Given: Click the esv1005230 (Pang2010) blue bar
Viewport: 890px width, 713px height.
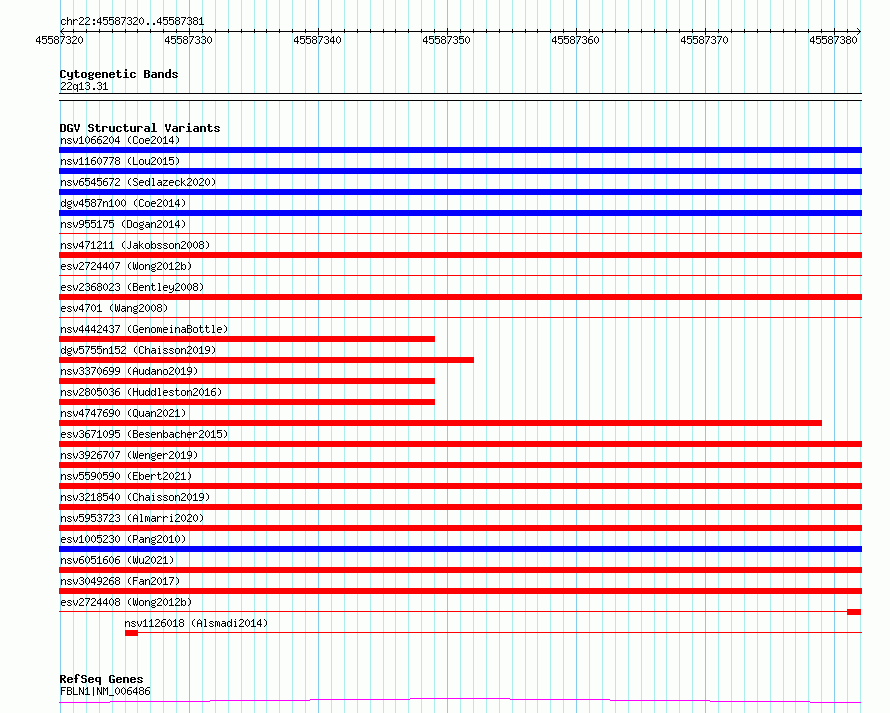Looking at the screenshot, I should point(460,549).
